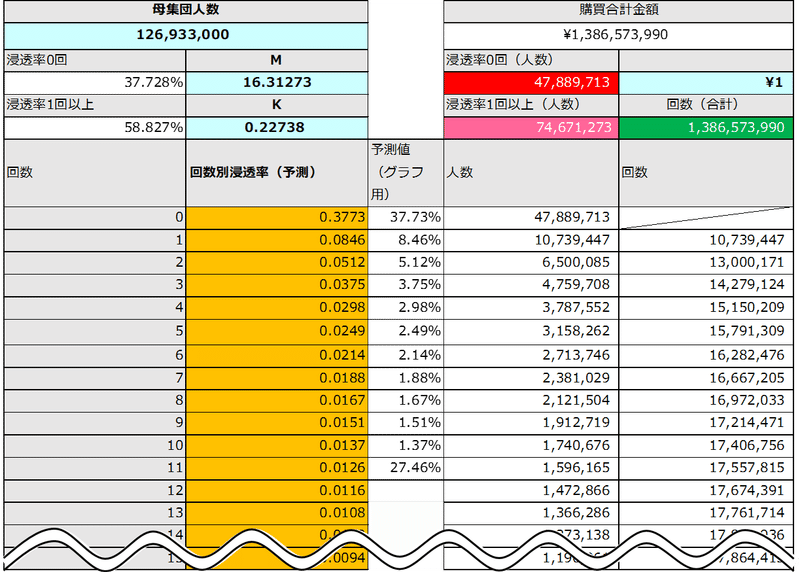Select the people count 1,472,866

point(531,491)
